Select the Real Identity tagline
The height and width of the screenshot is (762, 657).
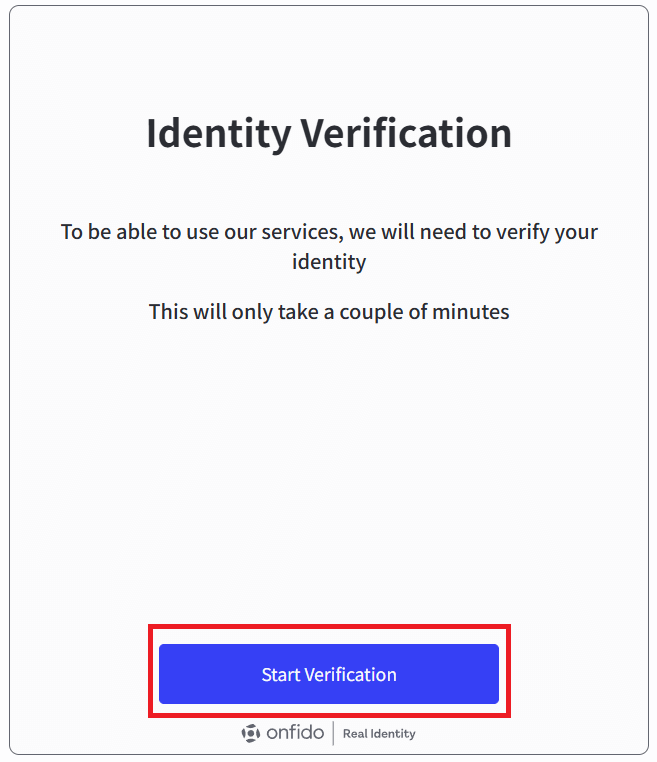point(379,733)
